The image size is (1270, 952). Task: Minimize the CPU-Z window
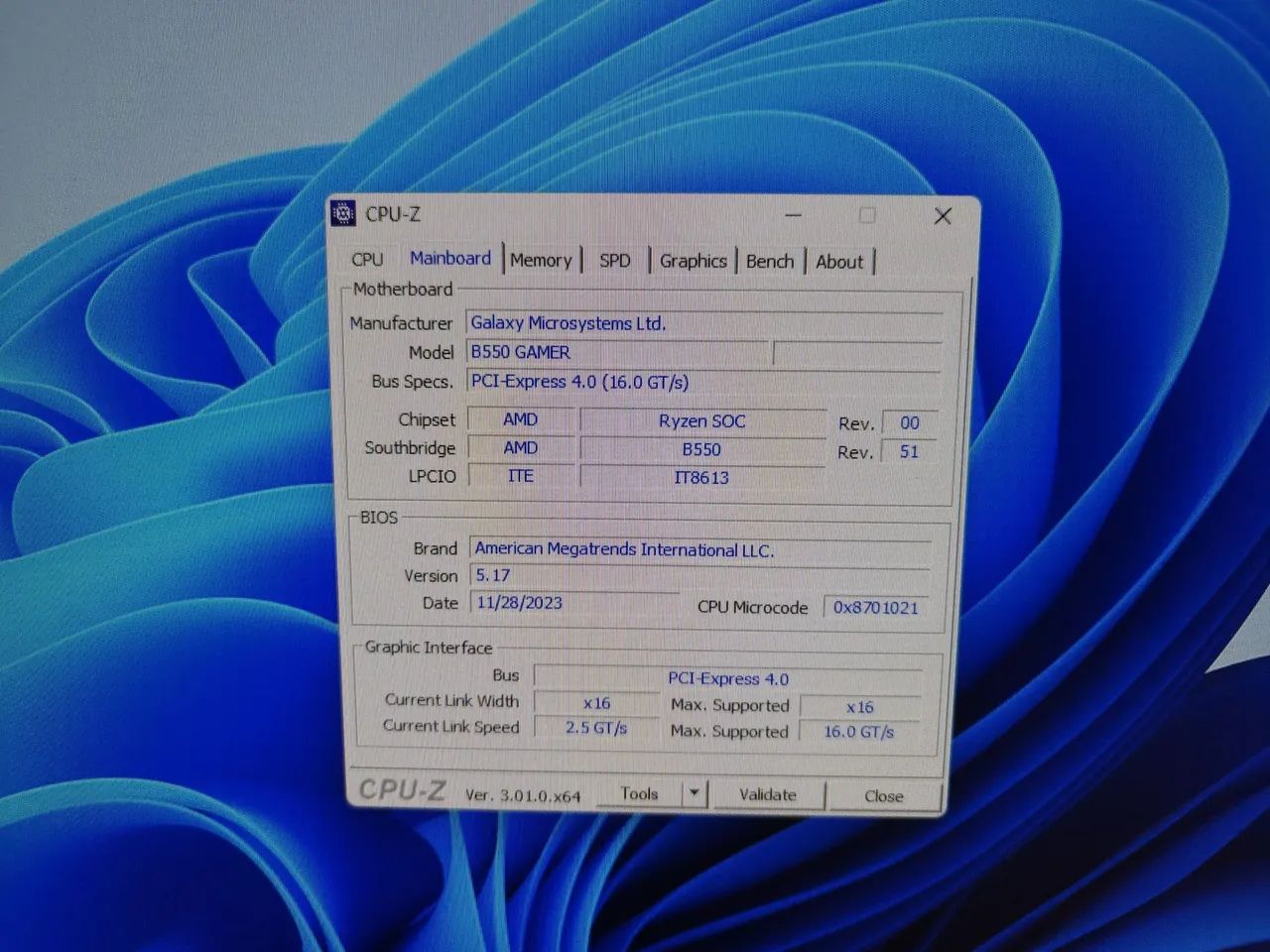pyautogui.click(x=794, y=215)
